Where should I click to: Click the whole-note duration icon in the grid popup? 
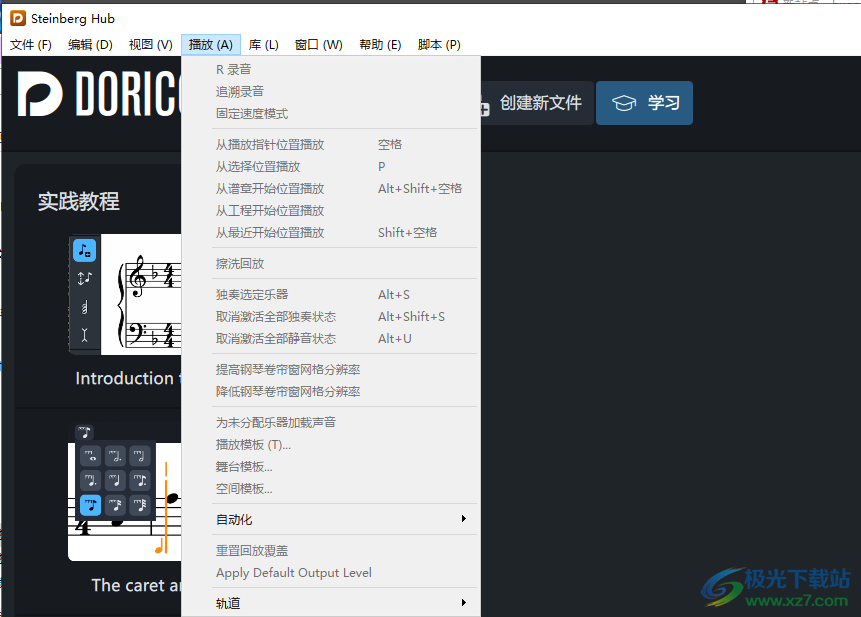(90, 456)
